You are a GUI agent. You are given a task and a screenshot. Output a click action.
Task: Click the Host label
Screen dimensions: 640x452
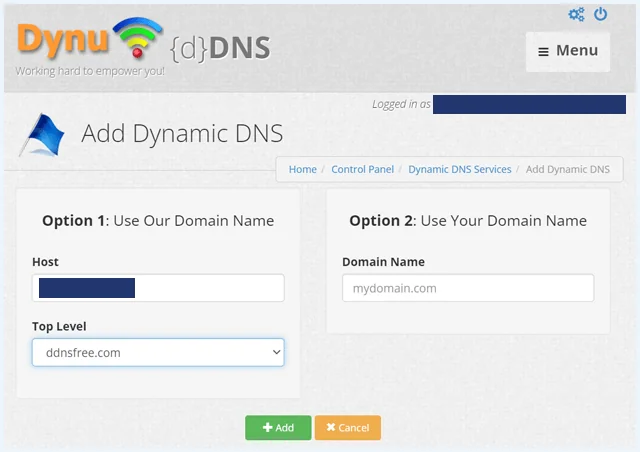point(45,262)
